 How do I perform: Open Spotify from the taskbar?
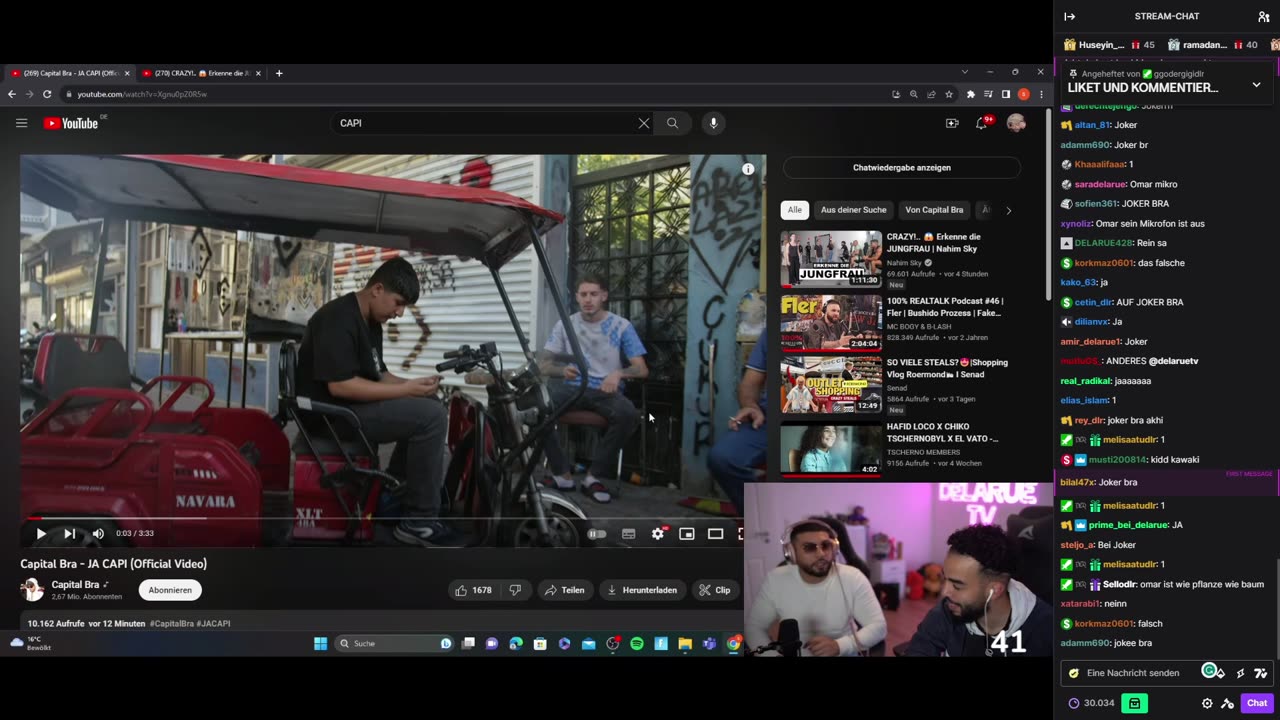click(636, 643)
